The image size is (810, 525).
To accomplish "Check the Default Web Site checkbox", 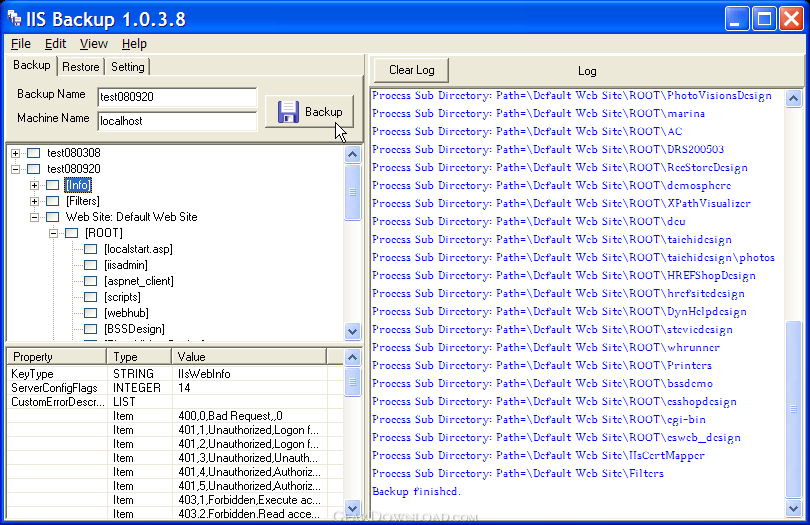I will 53,217.
